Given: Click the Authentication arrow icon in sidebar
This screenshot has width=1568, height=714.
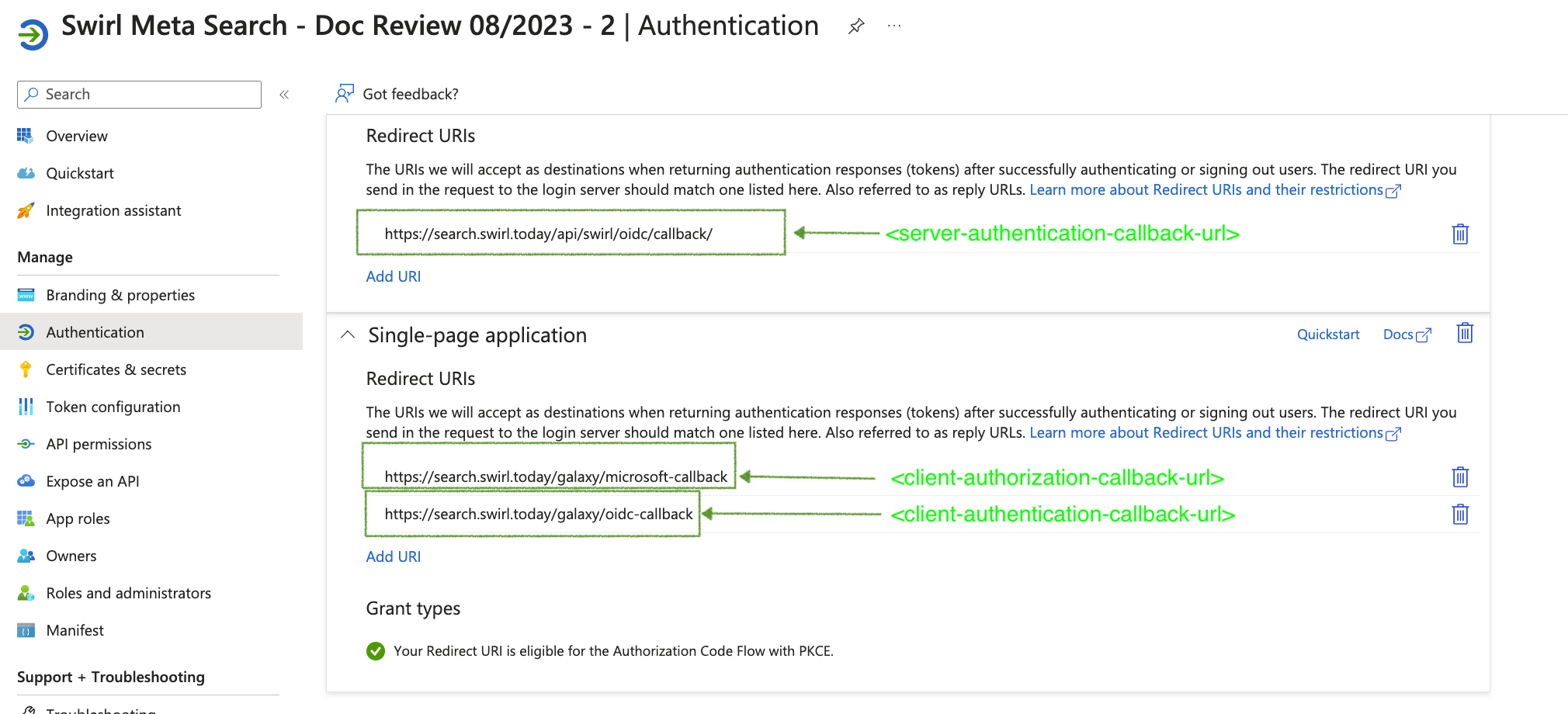Looking at the screenshot, I should [26, 332].
